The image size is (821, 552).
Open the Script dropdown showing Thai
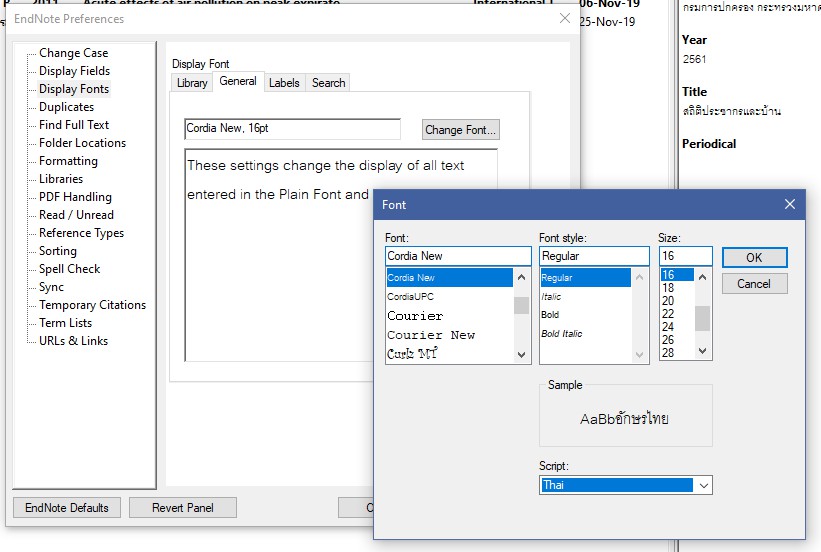point(626,485)
